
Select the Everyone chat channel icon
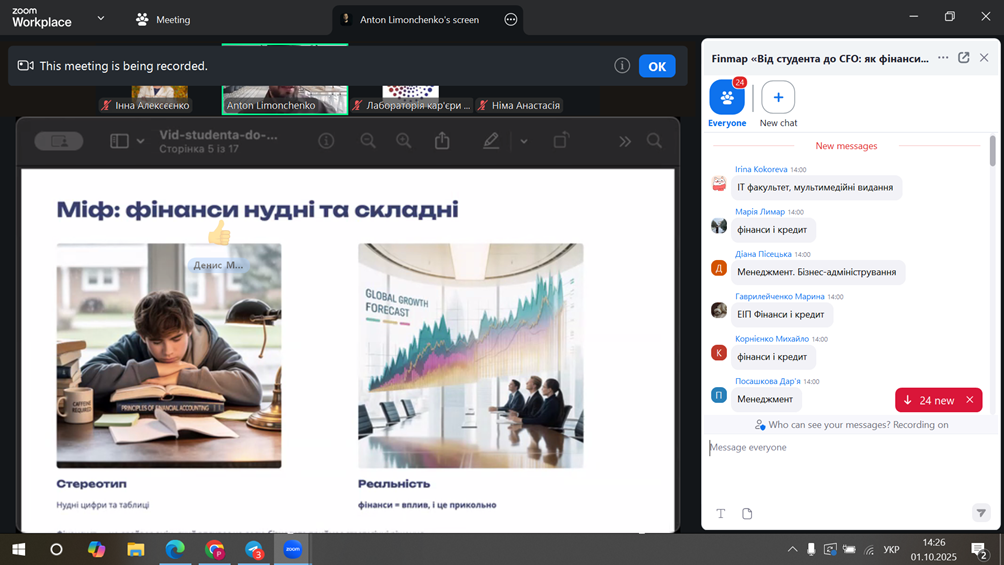[x=727, y=98]
